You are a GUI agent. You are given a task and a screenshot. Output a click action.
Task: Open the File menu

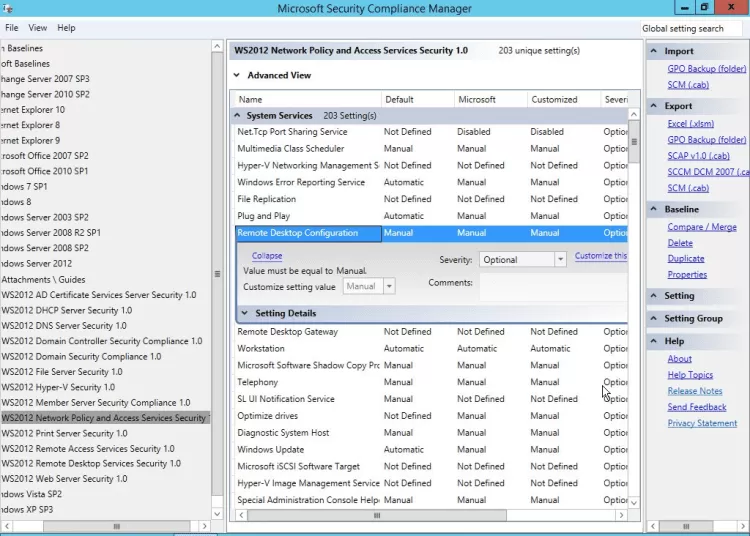click(x=12, y=28)
